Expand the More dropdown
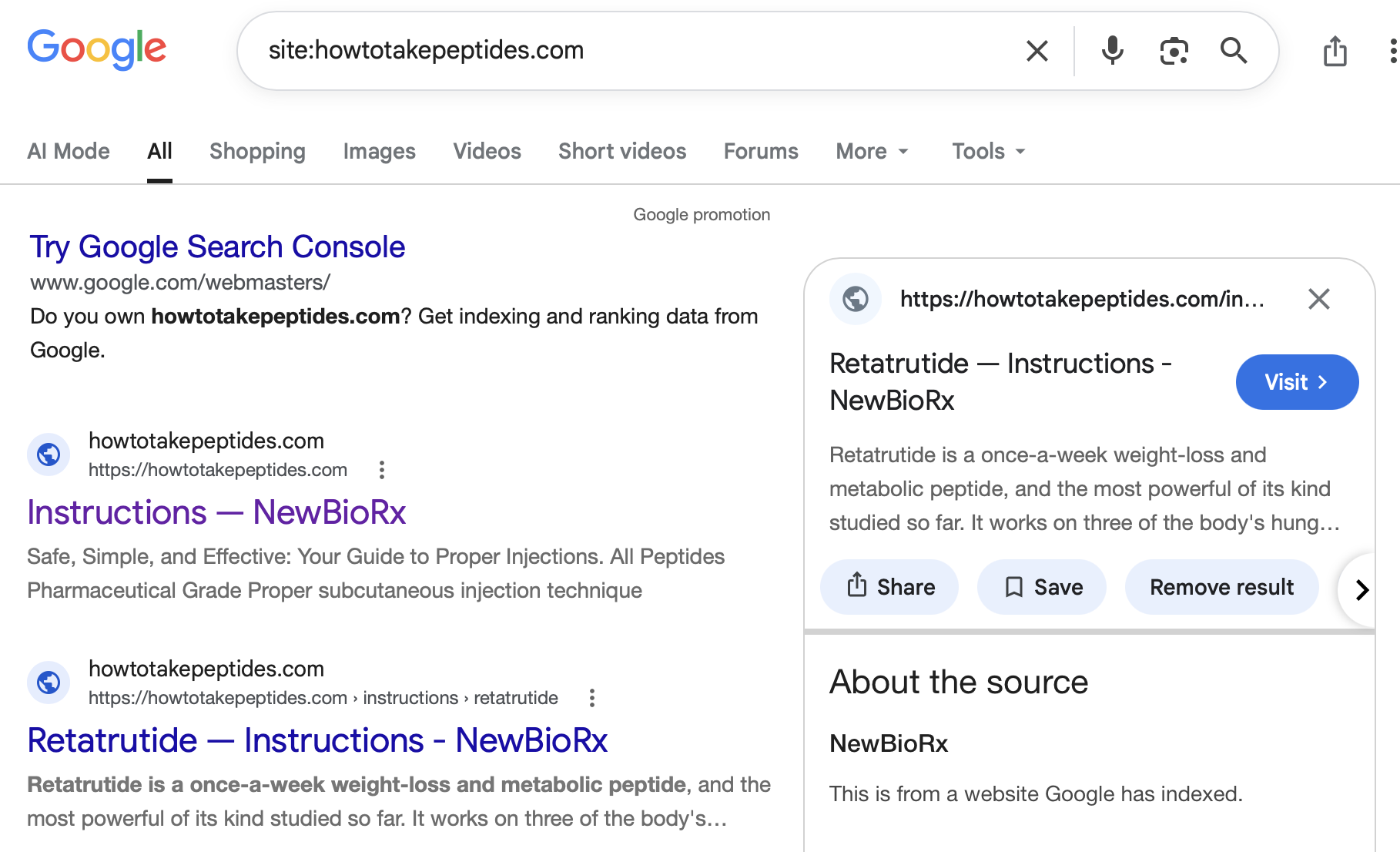The image size is (1400, 852). 872,151
